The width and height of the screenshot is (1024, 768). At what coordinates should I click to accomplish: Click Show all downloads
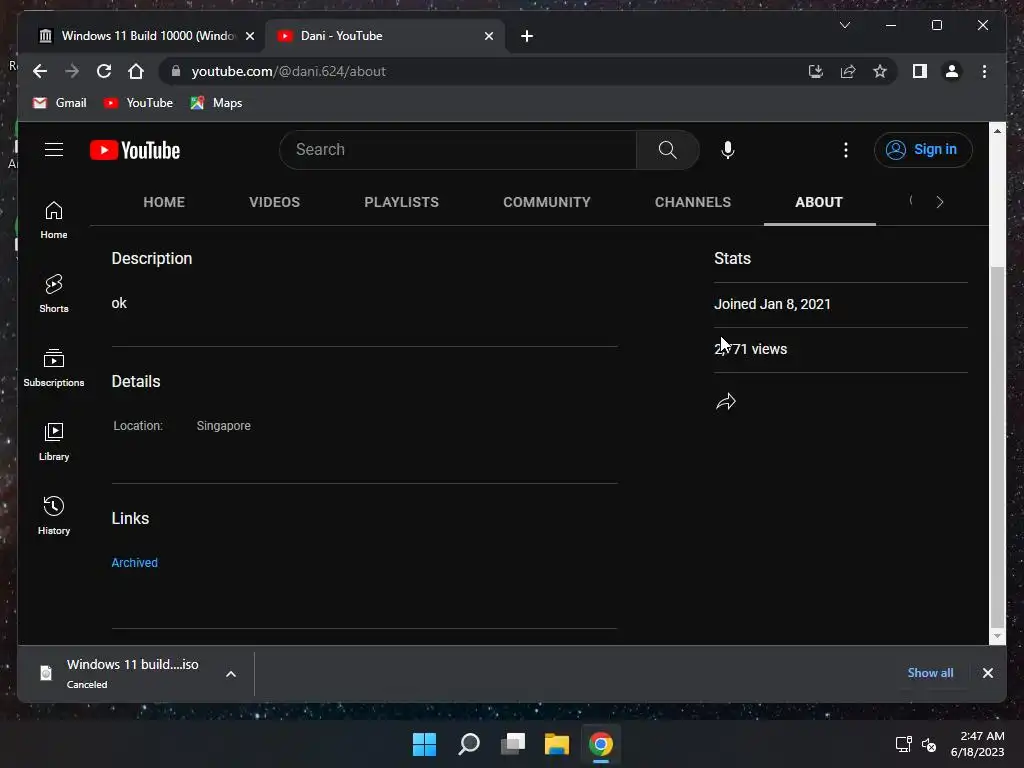(930, 673)
